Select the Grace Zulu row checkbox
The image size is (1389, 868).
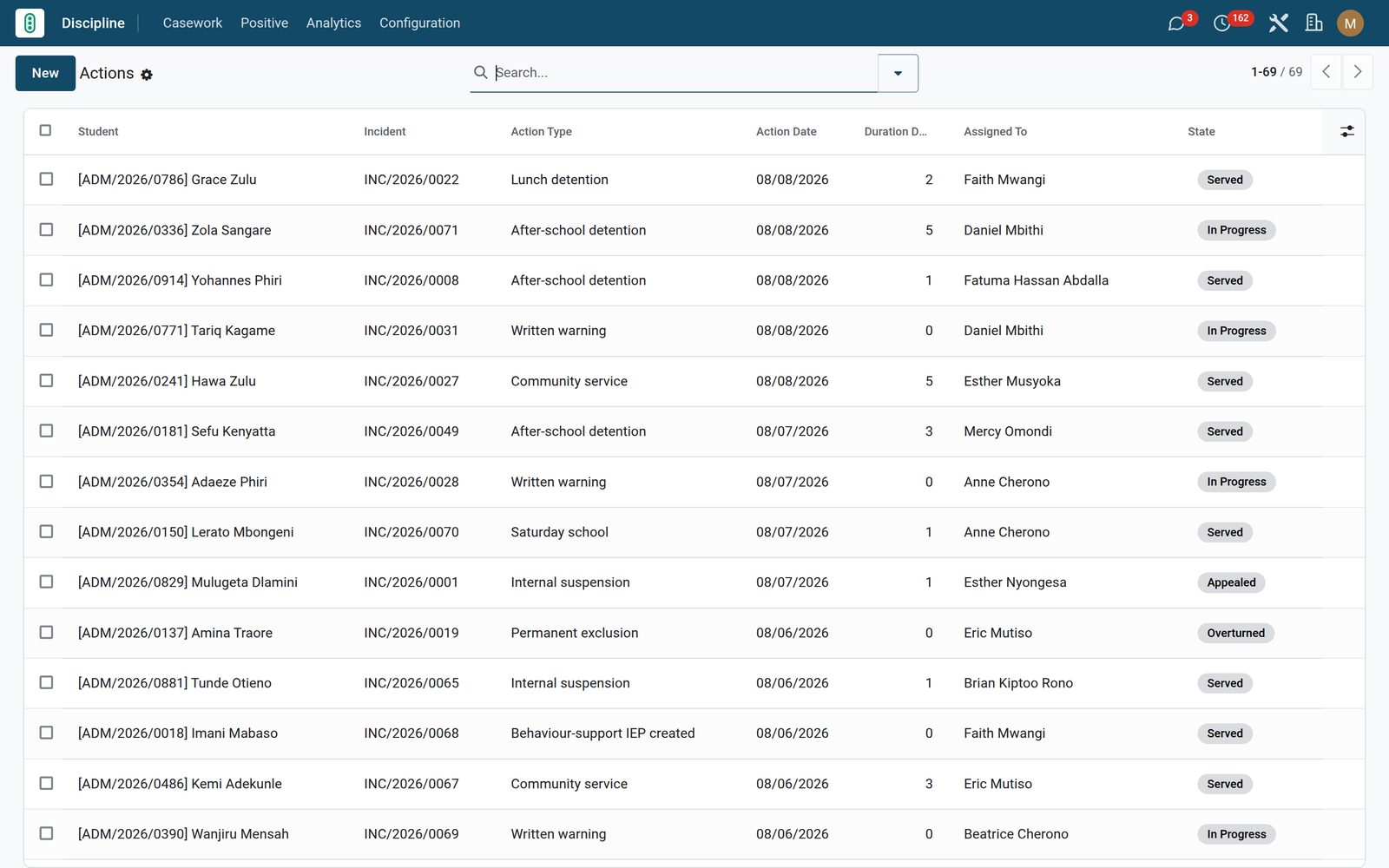click(x=46, y=179)
